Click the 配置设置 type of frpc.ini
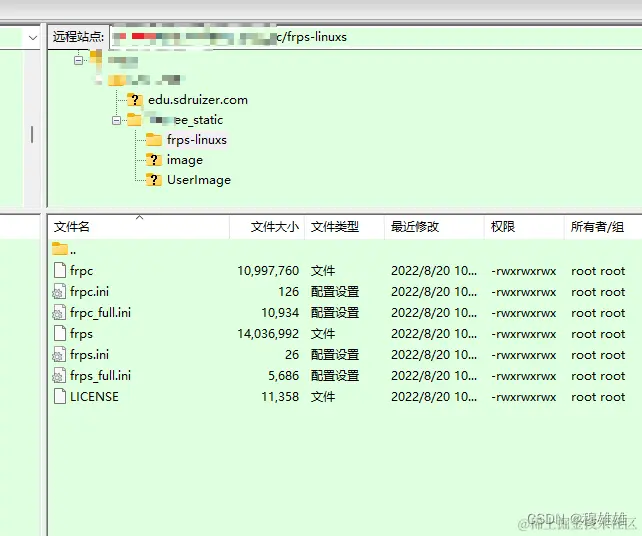 coord(335,292)
